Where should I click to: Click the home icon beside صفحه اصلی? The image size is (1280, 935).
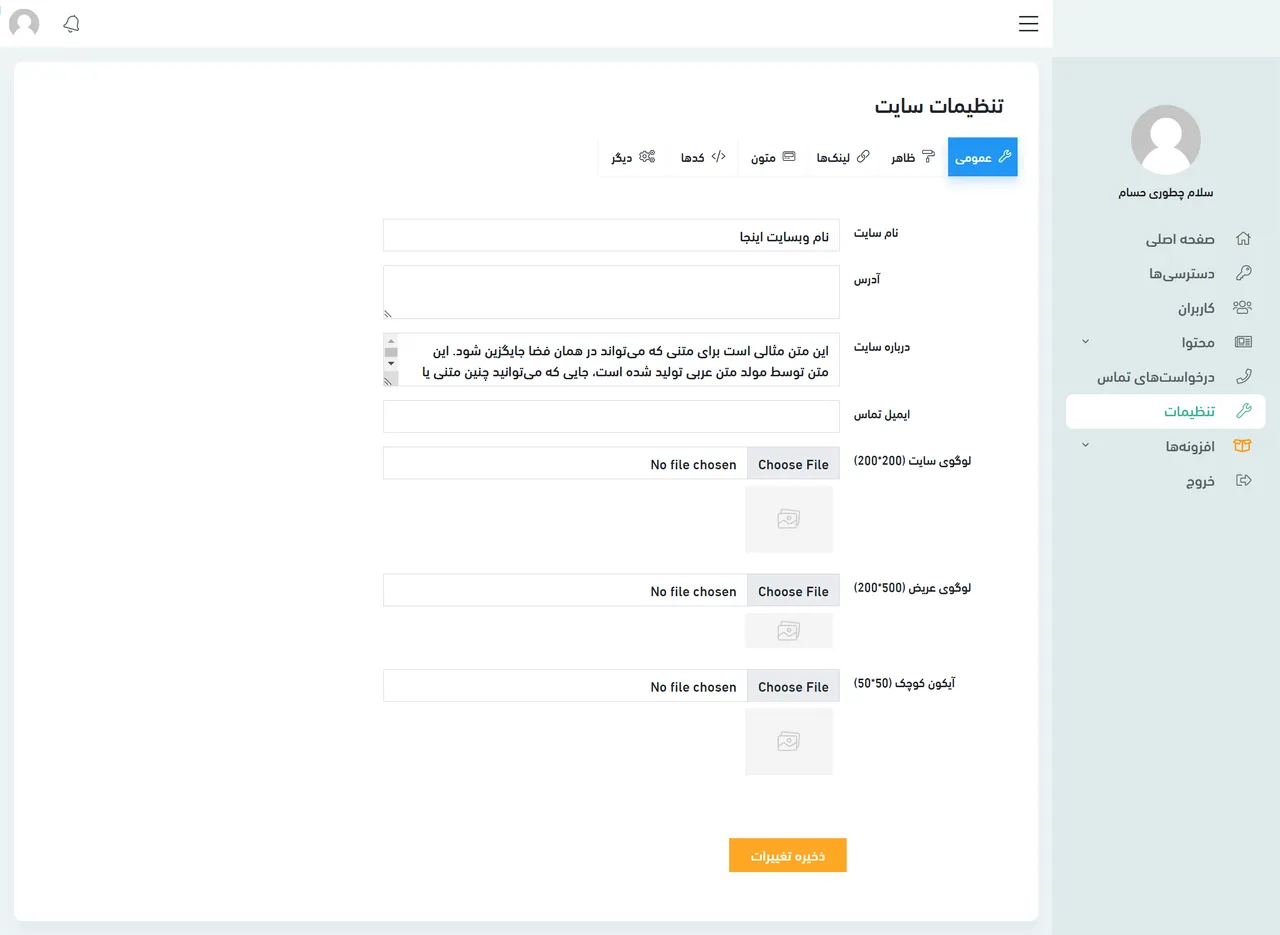[x=1243, y=239]
